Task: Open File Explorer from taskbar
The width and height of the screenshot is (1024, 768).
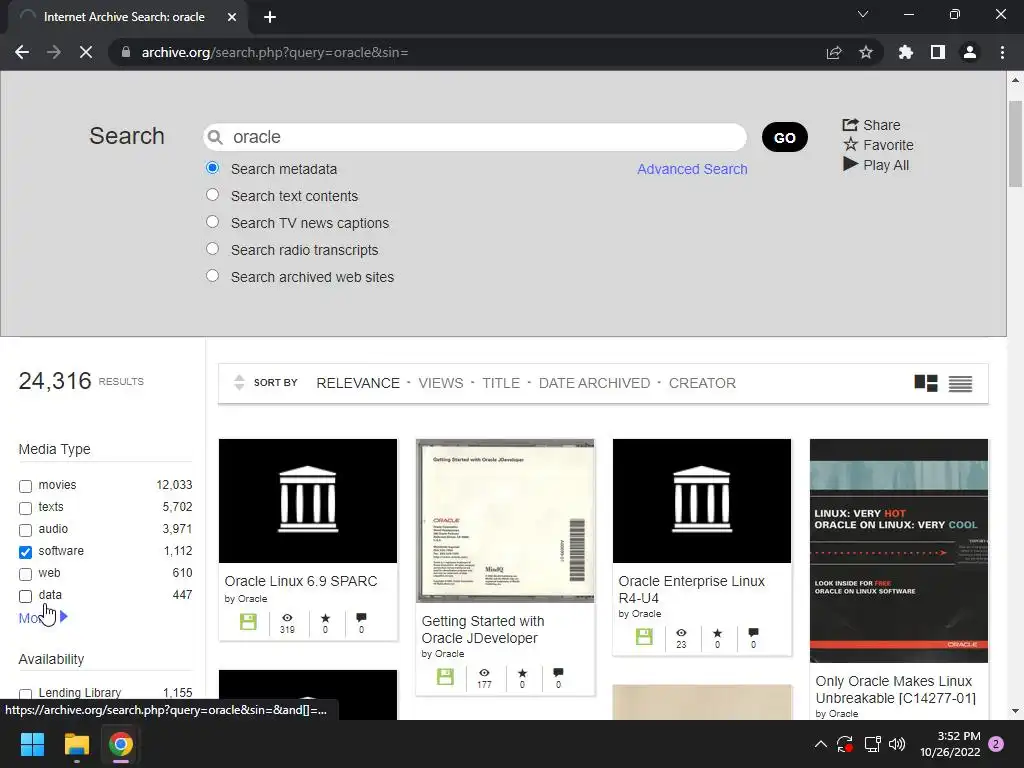Action: [76, 744]
